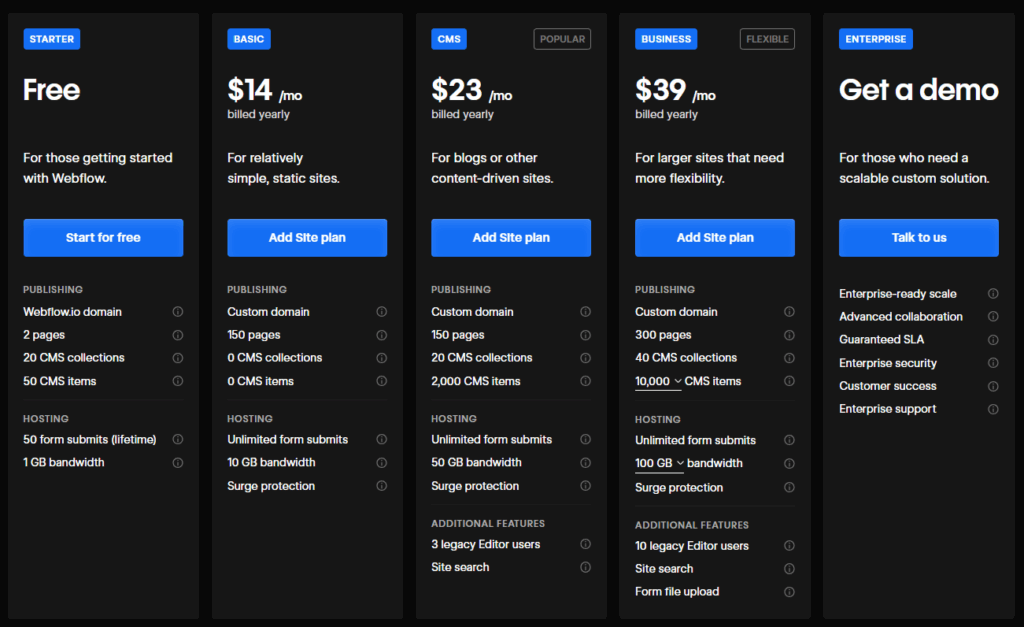Open info icon beside Enterprise security
Screen dimensions: 1024x627
click(993, 362)
